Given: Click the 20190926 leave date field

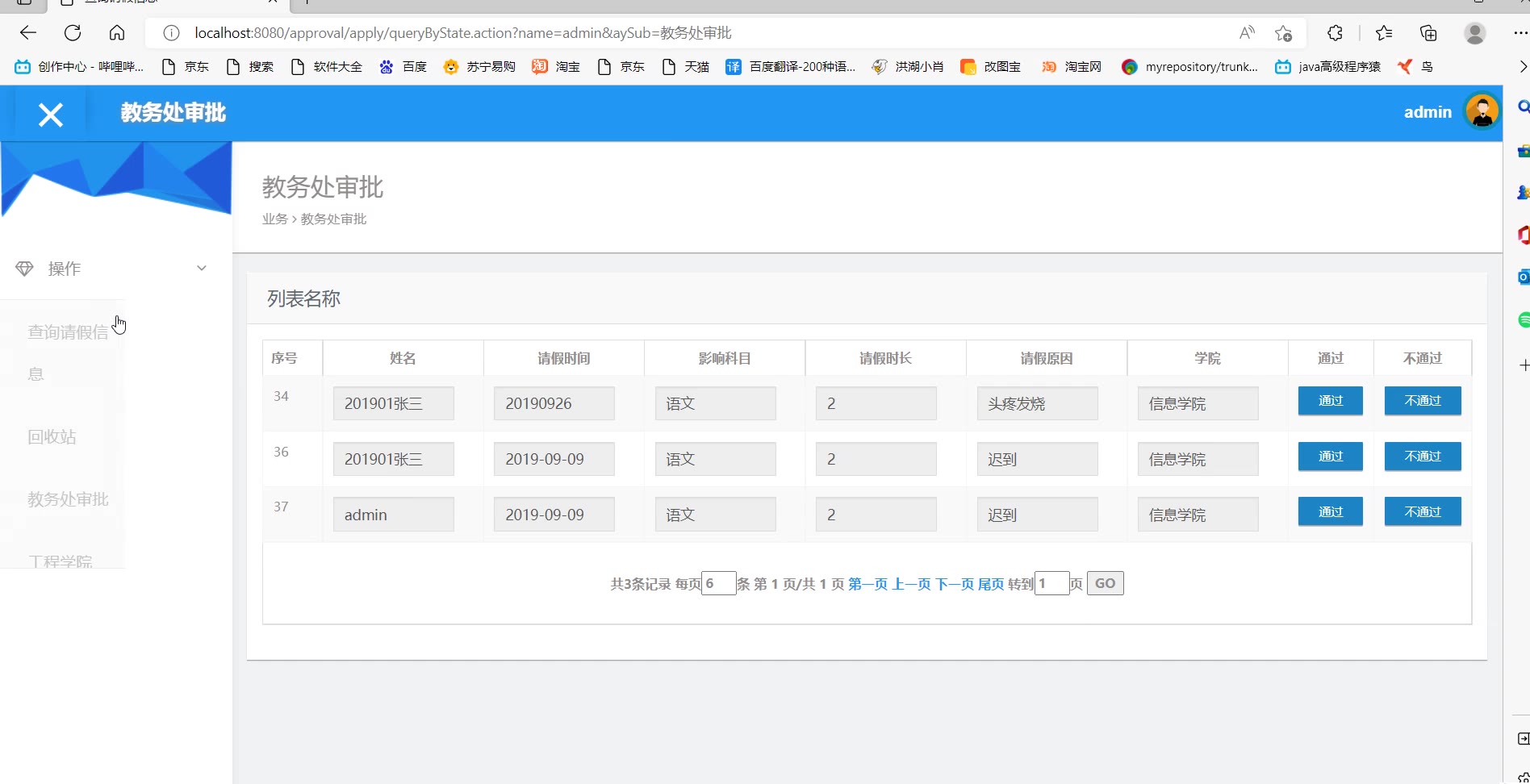Looking at the screenshot, I should pyautogui.click(x=554, y=403).
